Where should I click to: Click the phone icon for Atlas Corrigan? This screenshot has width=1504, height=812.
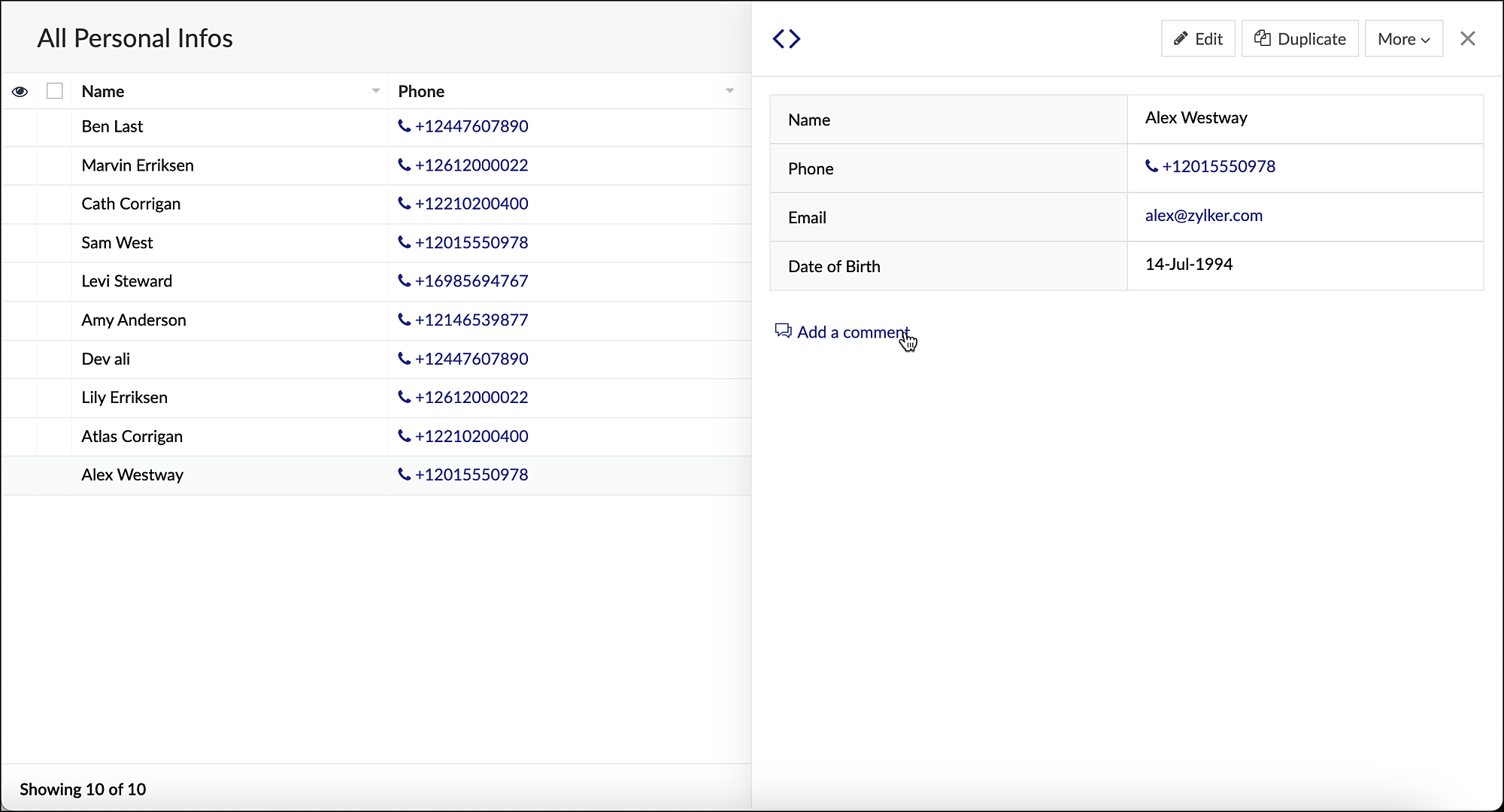404,436
